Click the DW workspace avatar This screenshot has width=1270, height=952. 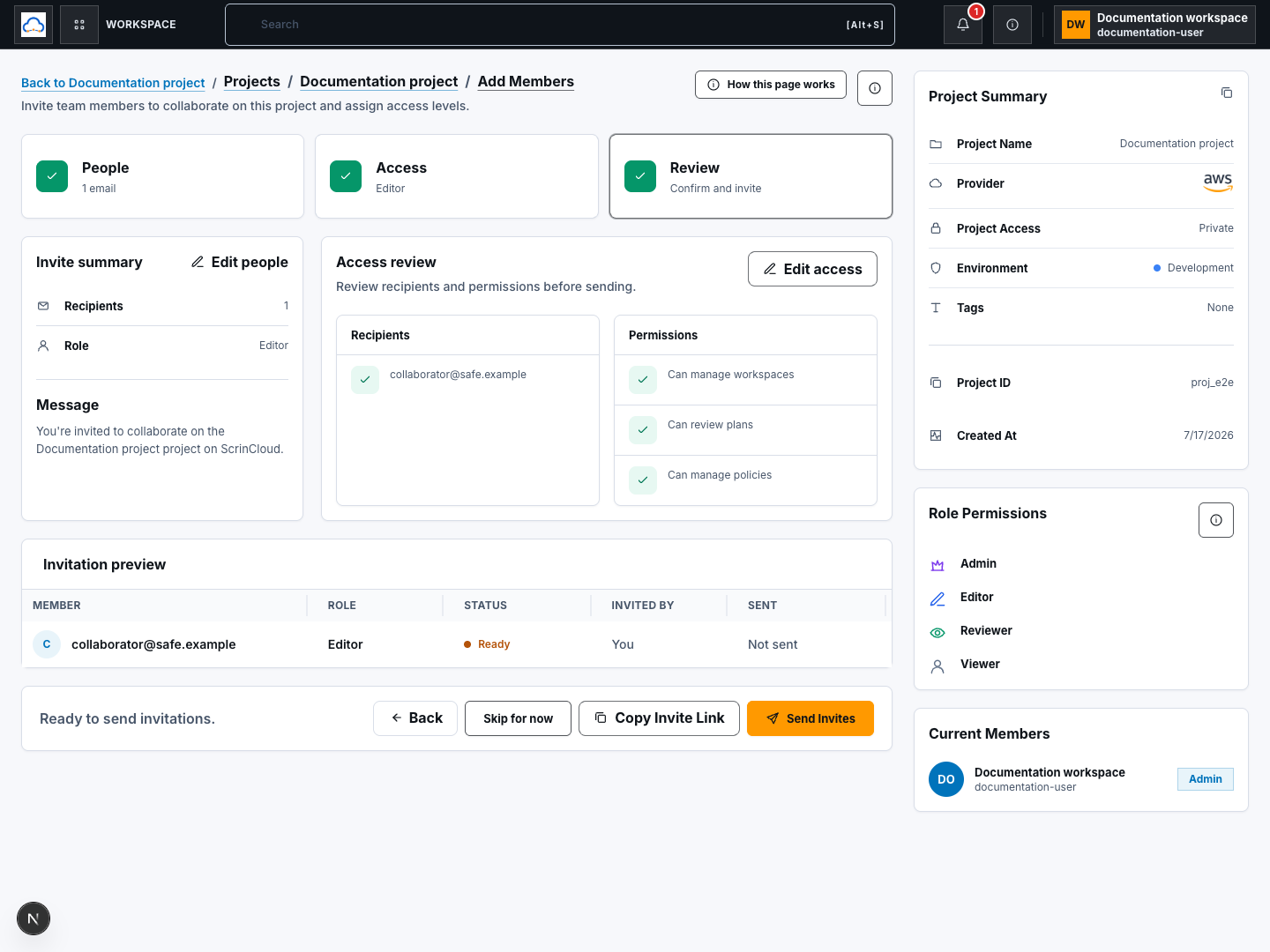click(1076, 25)
